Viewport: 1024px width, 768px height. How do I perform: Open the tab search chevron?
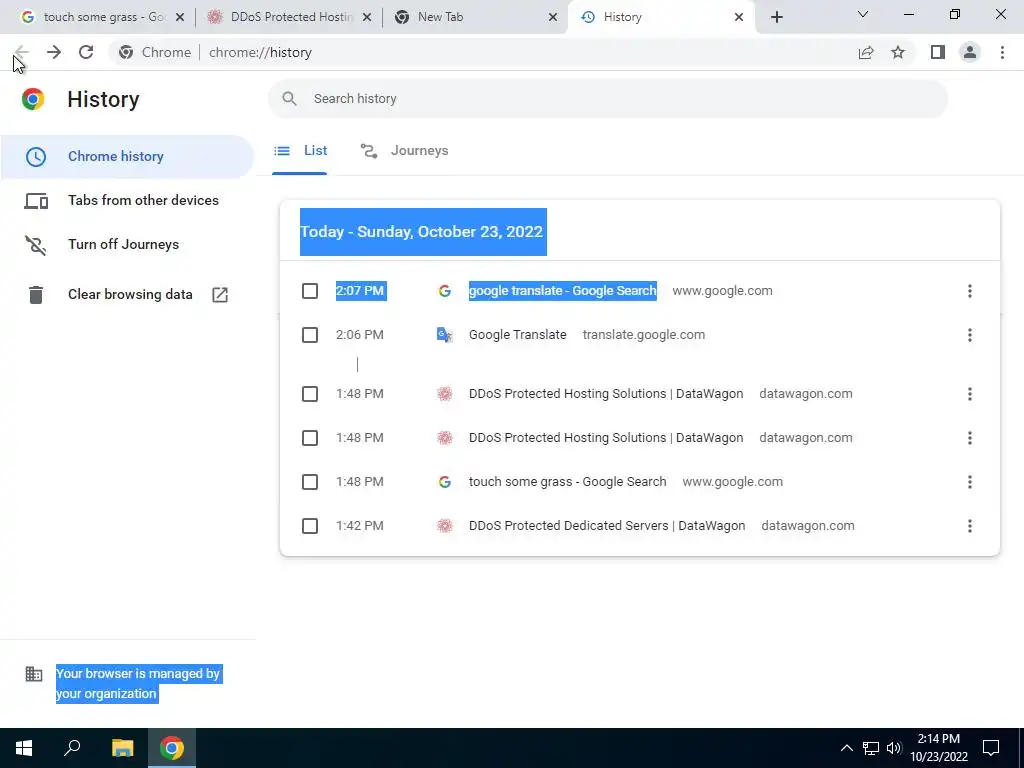(x=863, y=14)
